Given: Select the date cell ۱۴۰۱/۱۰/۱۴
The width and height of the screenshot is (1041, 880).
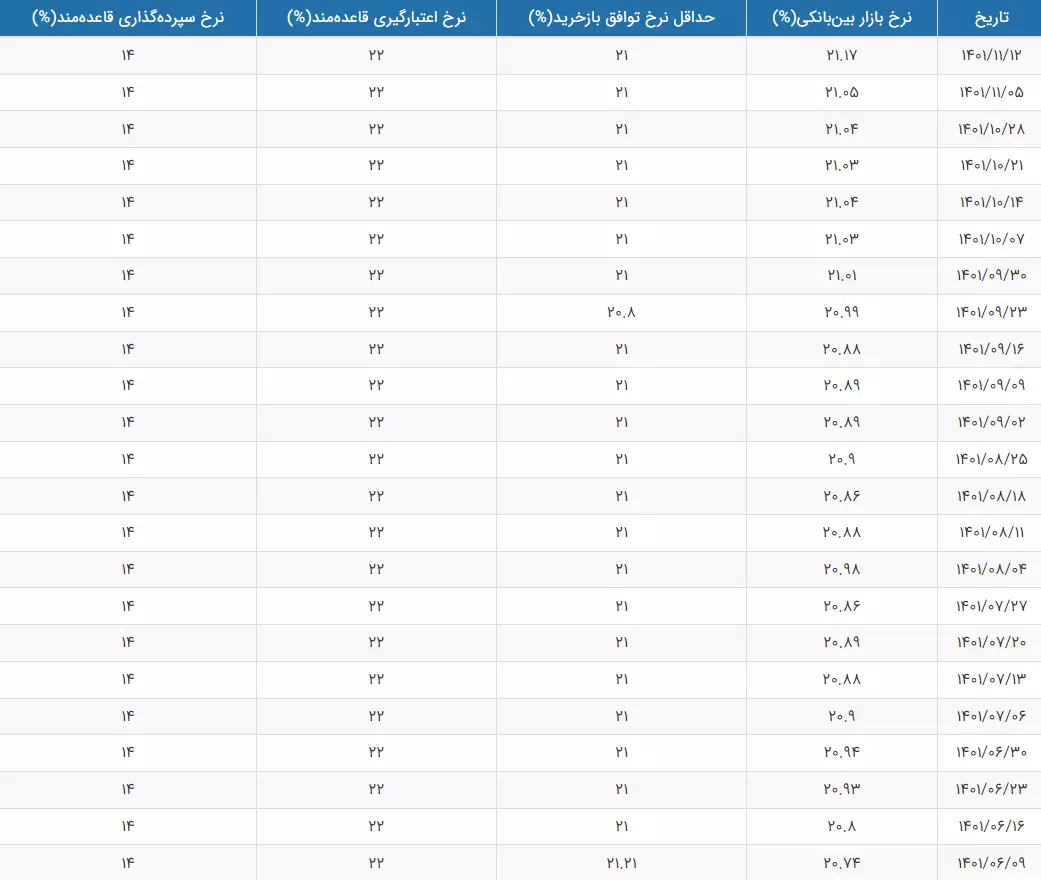Looking at the screenshot, I should 991,202.
